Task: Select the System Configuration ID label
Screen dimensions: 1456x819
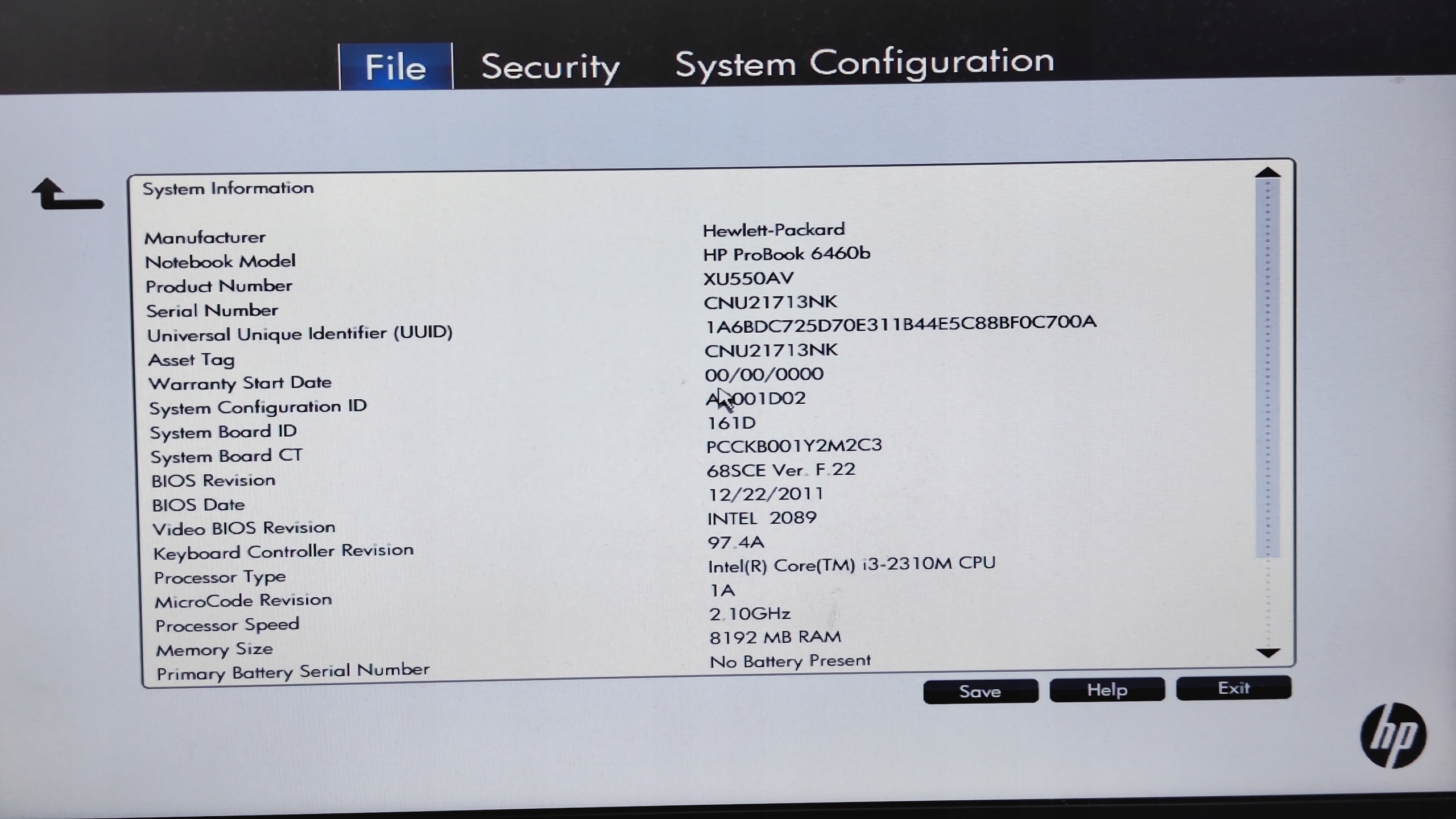Action: [258, 407]
